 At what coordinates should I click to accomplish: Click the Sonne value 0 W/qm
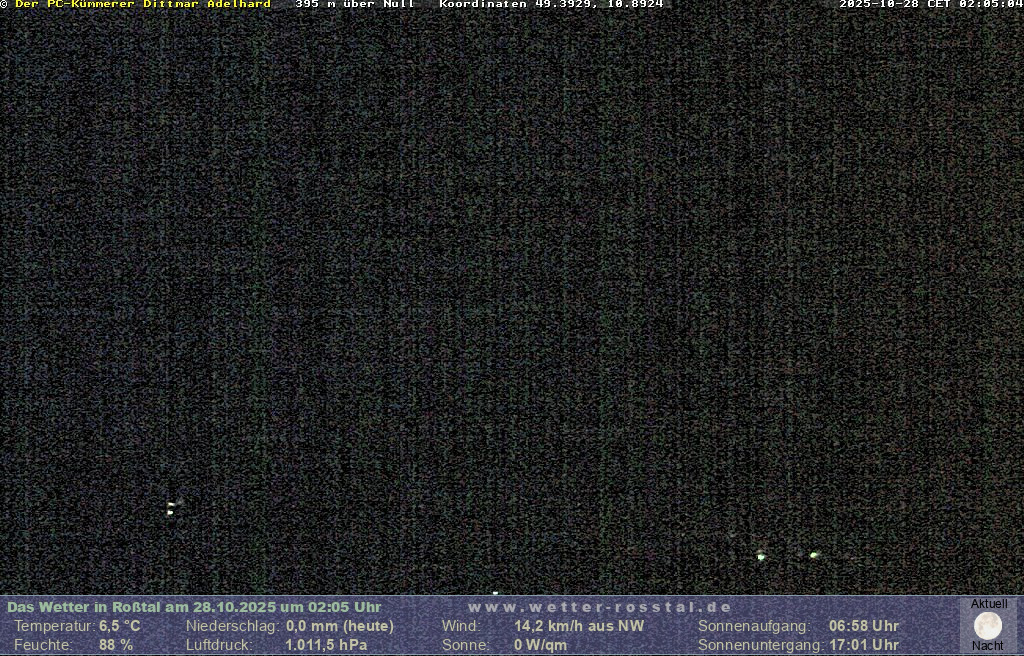[x=540, y=645]
